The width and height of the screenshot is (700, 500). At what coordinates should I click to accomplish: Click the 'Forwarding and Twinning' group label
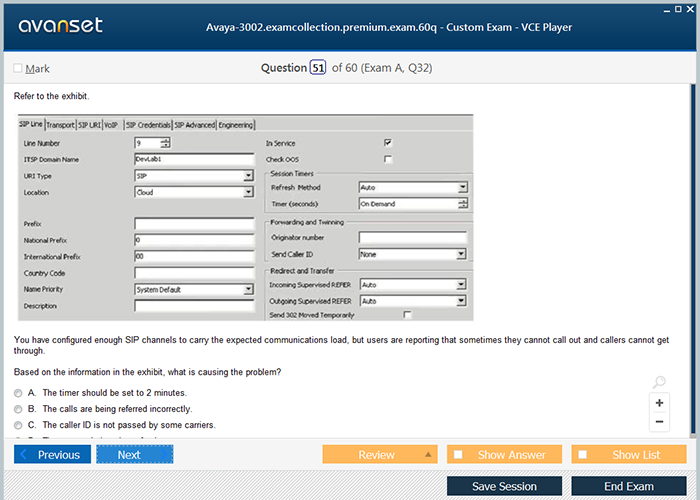tap(307, 222)
